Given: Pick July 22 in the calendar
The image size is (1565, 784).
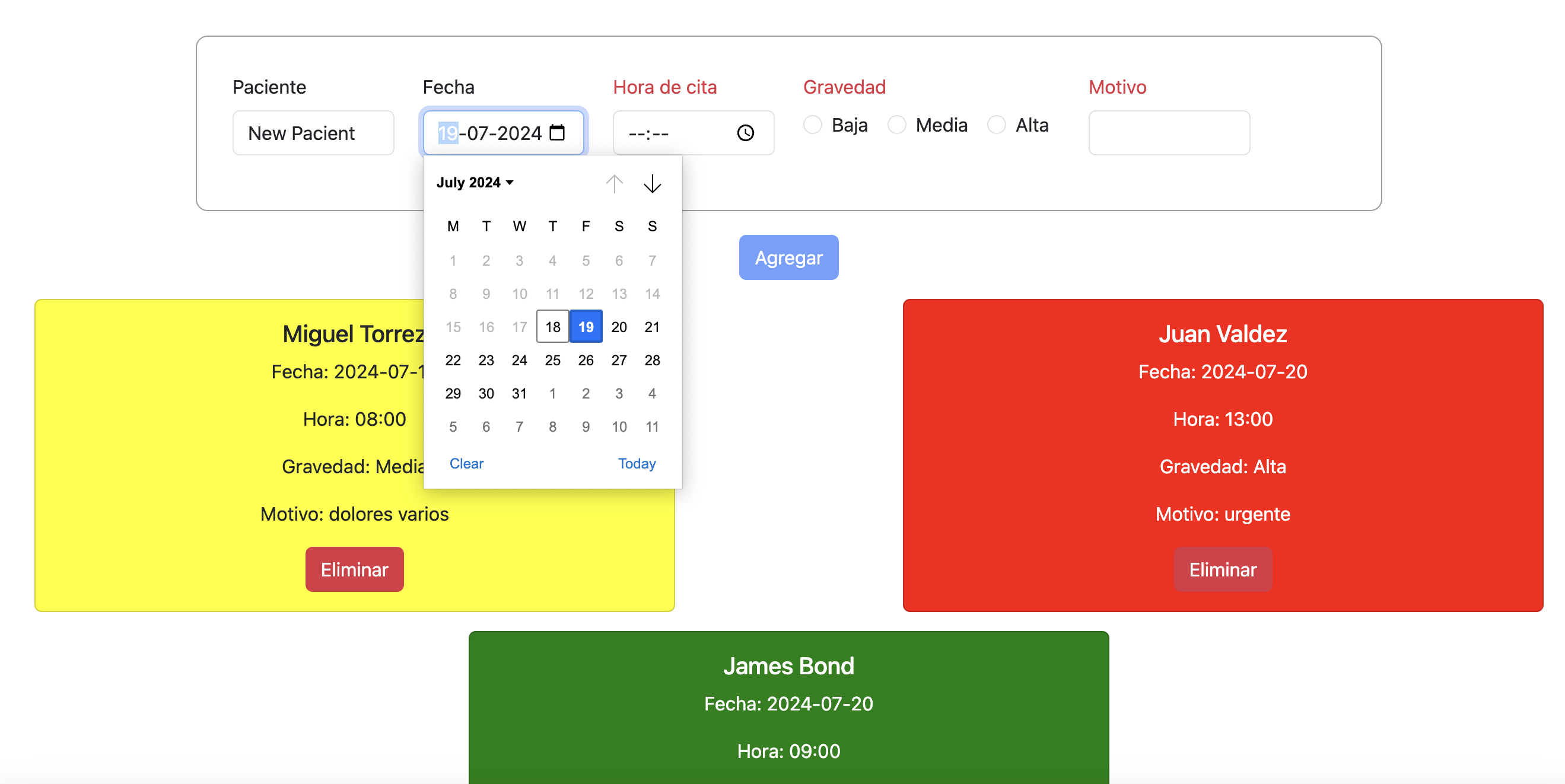Looking at the screenshot, I should coord(453,360).
